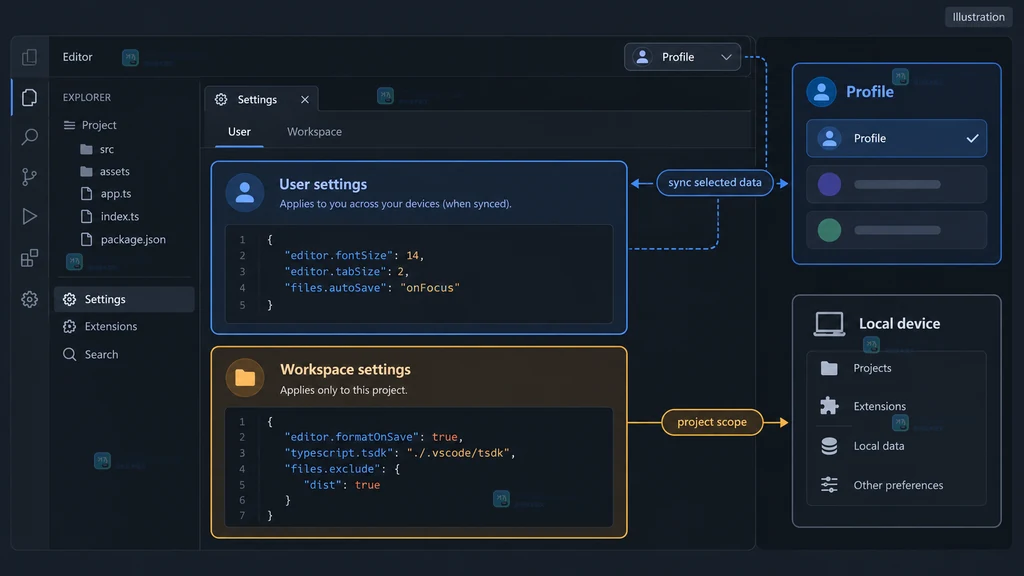The width and height of the screenshot is (1024, 576).
Task: Click the green profile color circle
Action: (829, 230)
